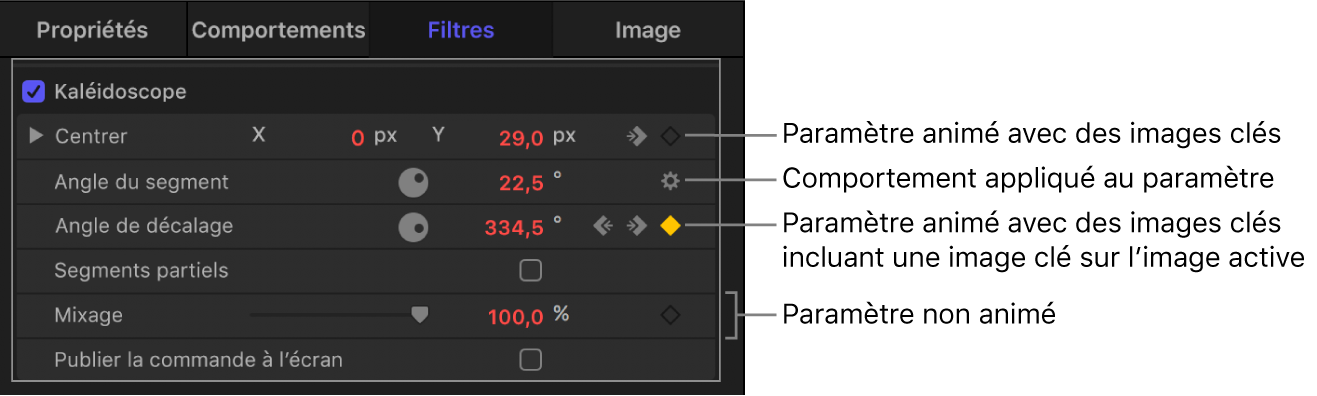This screenshot has height=396, width=1317.
Task: Disable the Kaléidoscope filter checkbox
Action: coord(33,92)
